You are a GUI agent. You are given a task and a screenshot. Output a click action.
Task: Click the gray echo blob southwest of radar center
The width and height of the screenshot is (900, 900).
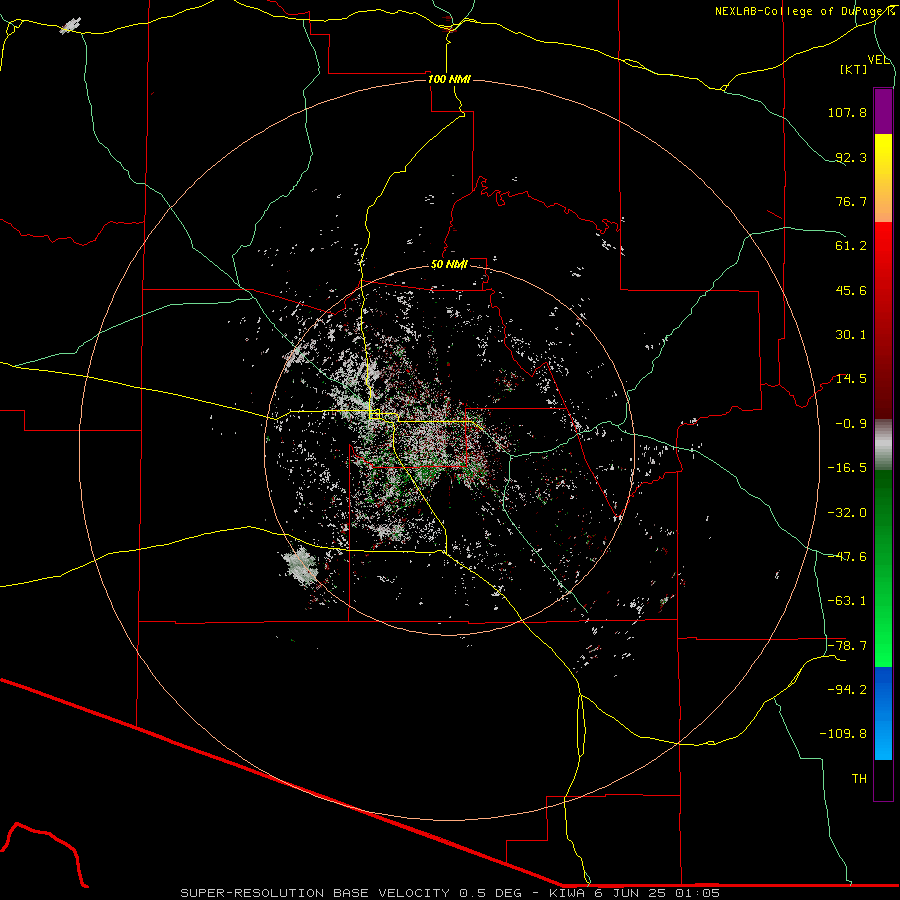300,565
